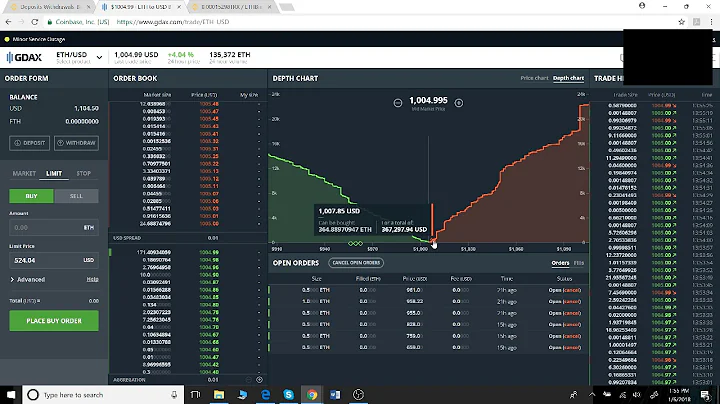Click the DEPOSIT button
The height and width of the screenshot is (404, 720).
(29, 143)
